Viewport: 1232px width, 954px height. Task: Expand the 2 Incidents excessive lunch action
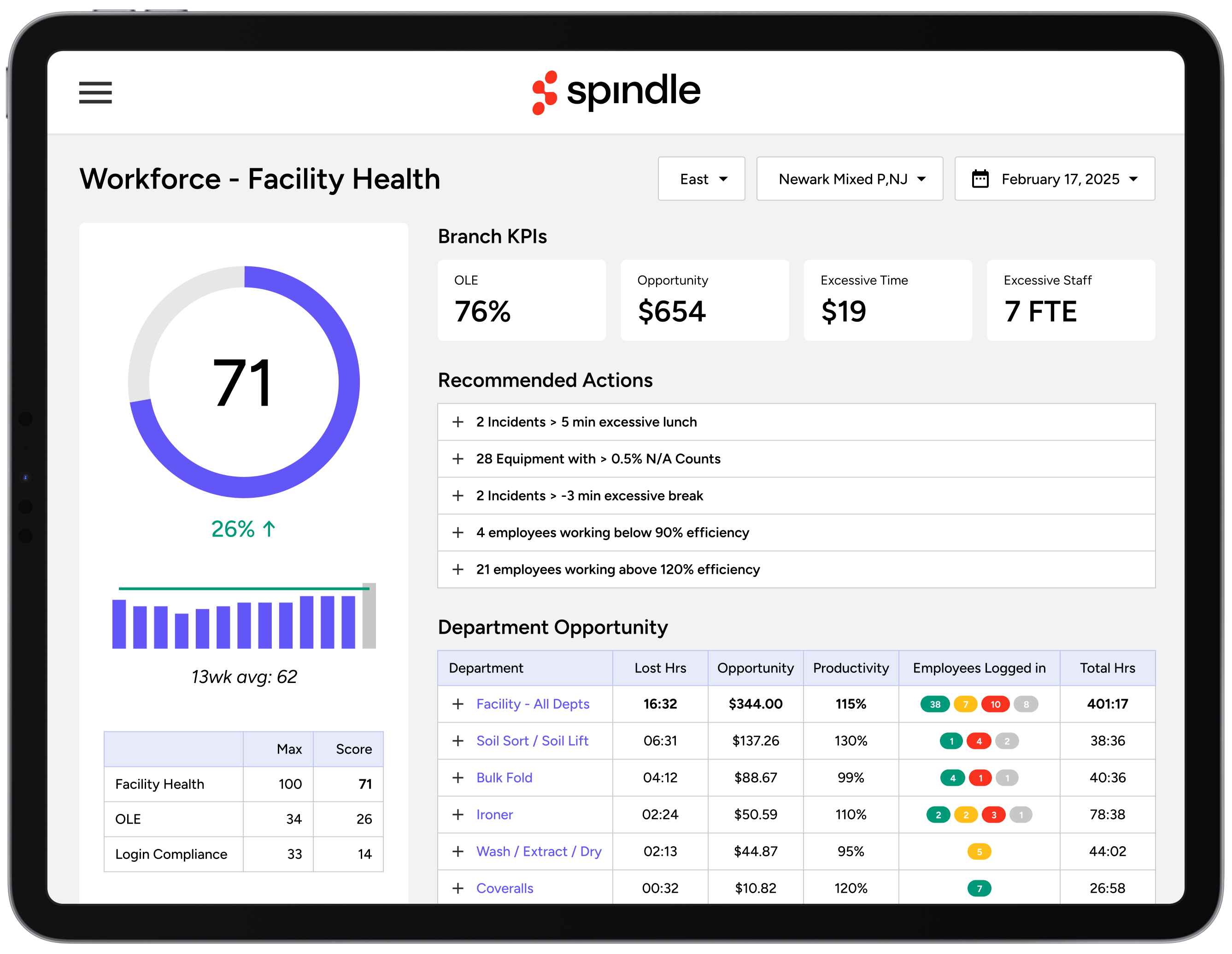tap(458, 422)
